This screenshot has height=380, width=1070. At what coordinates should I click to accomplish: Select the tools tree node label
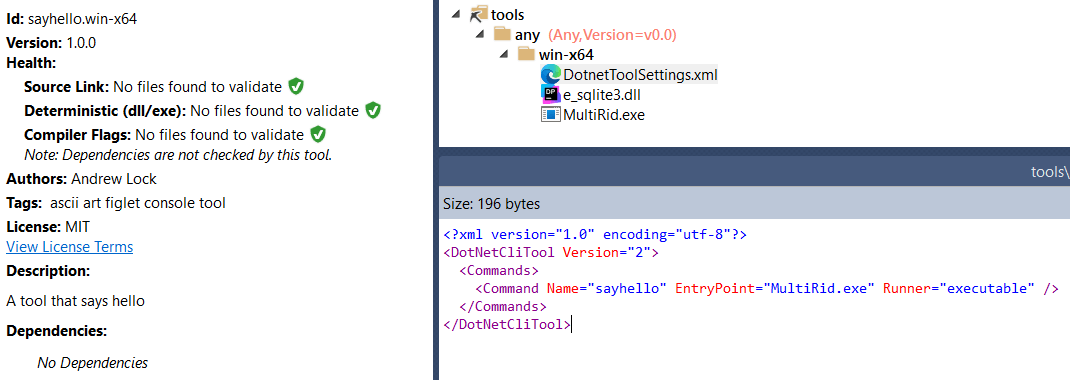tap(508, 14)
